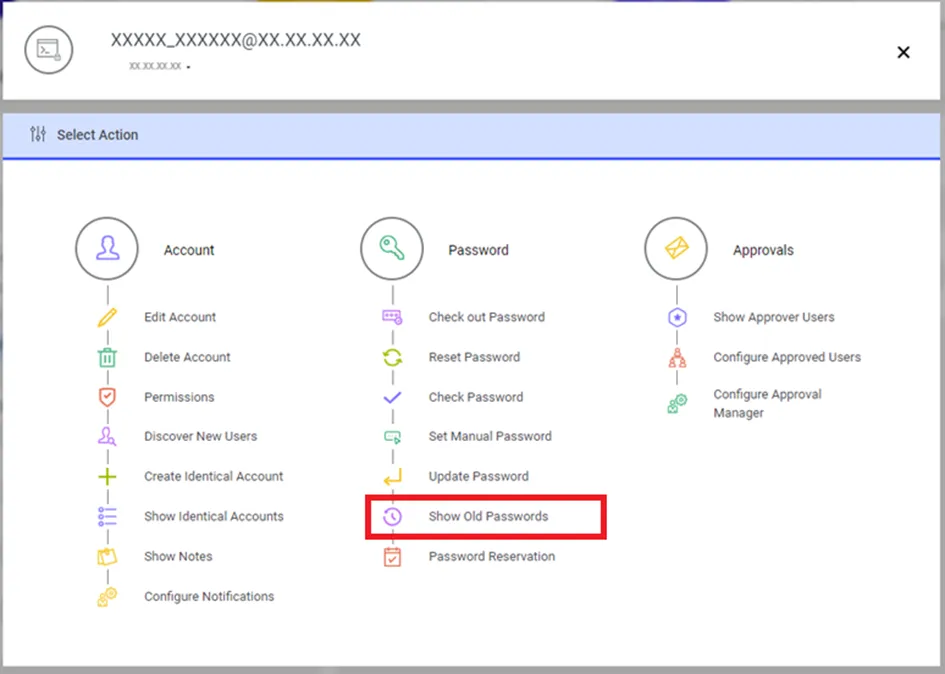Click the Account user circle icon
Image resolution: width=945 pixels, height=674 pixels.
[107, 248]
